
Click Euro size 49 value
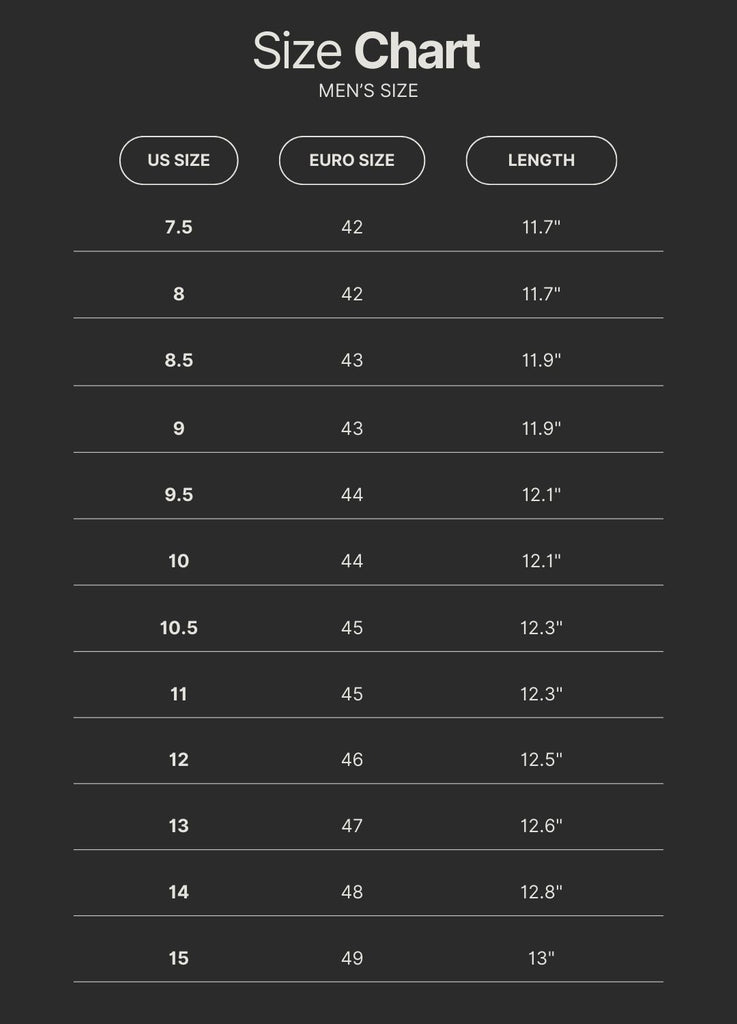[352, 958]
